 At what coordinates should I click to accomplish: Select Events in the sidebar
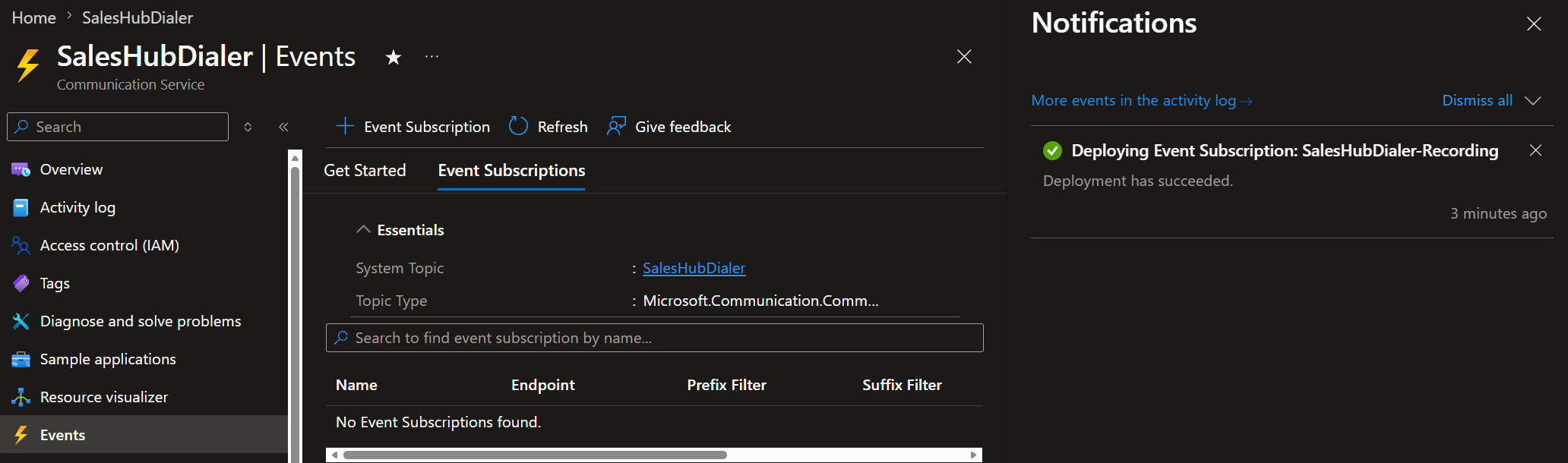[144, 435]
